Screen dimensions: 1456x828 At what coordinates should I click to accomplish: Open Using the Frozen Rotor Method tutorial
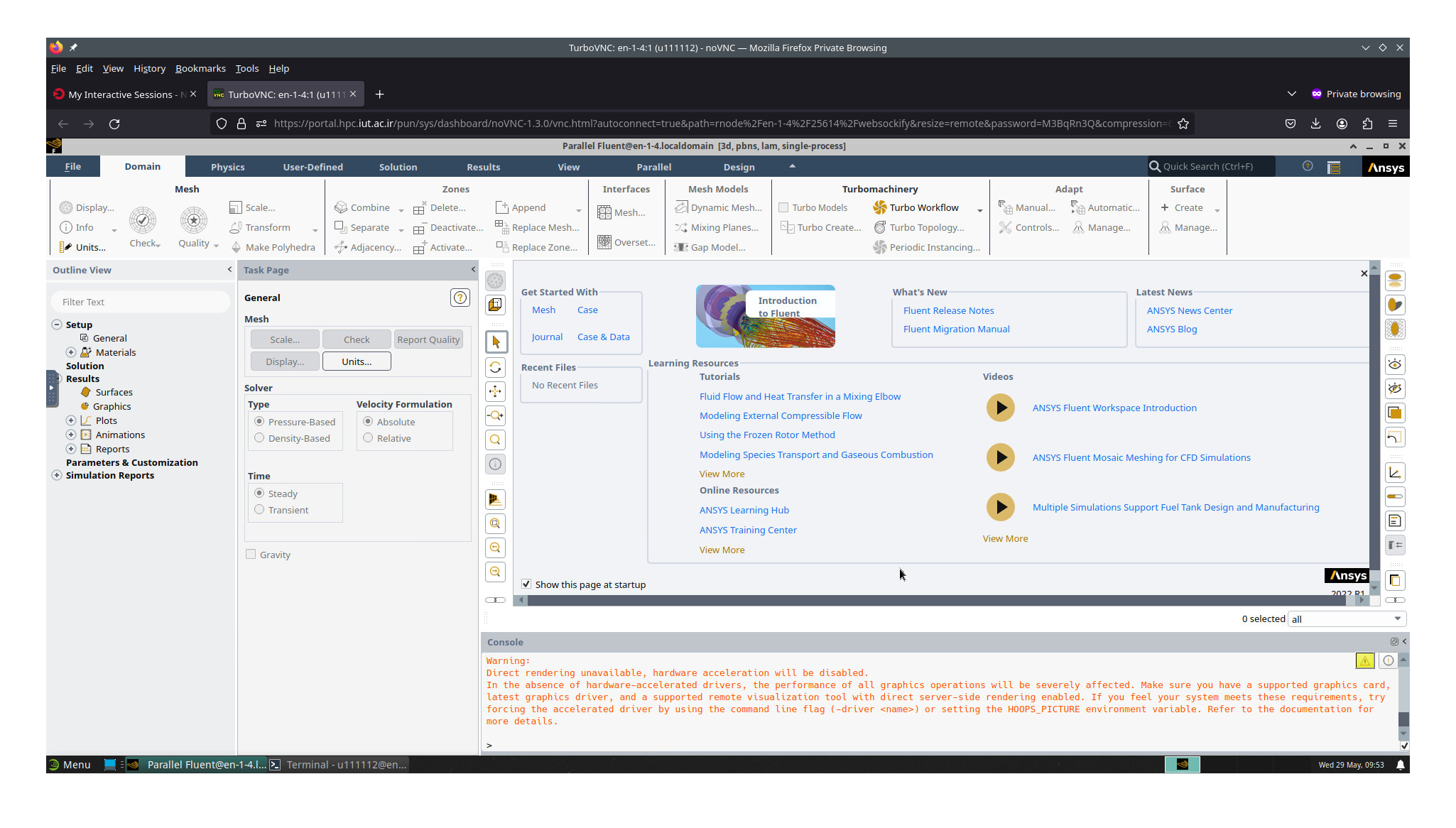click(767, 435)
